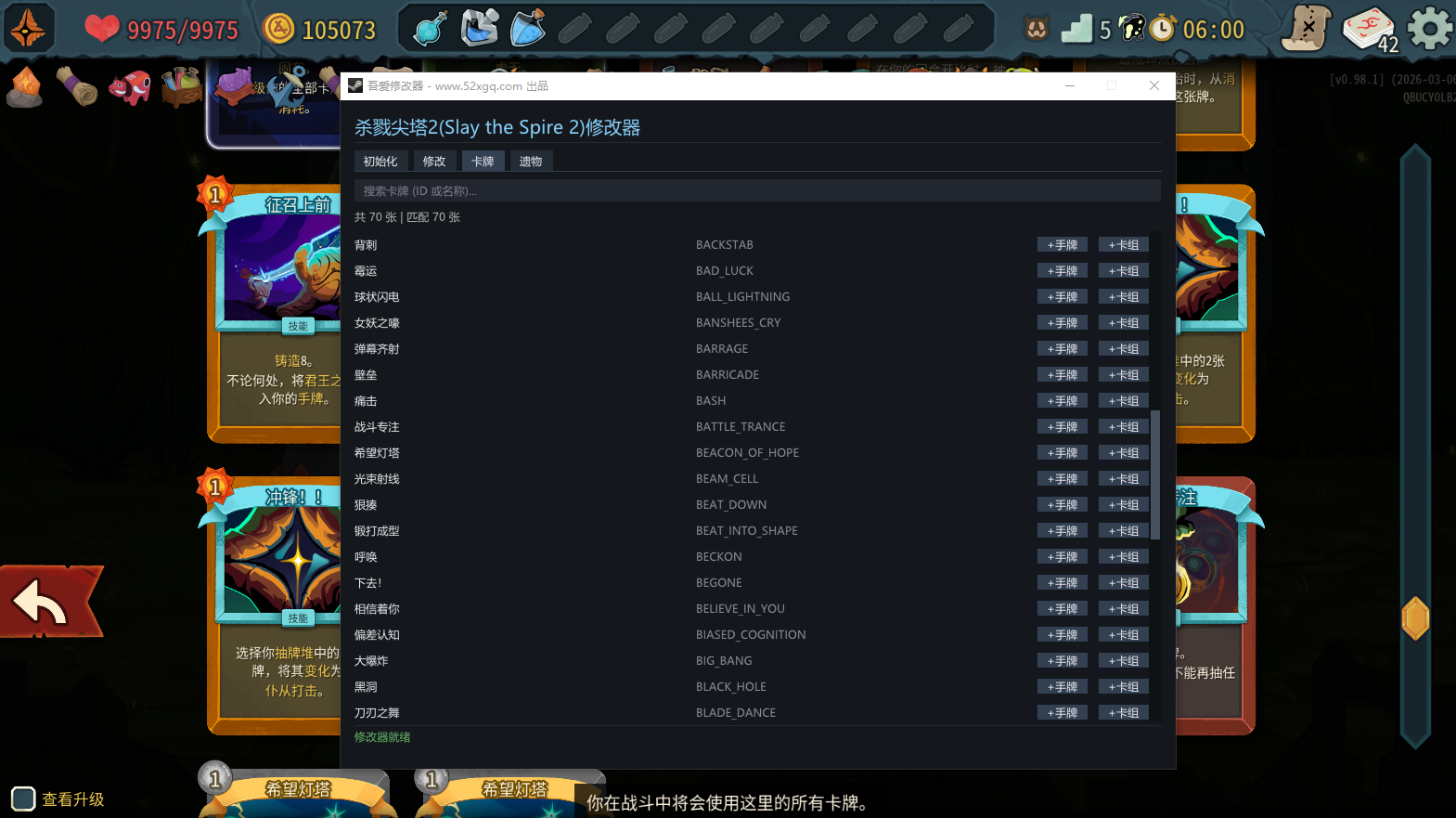Minimize the trainer window
1456x818 pixels.
coord(1070,85)
